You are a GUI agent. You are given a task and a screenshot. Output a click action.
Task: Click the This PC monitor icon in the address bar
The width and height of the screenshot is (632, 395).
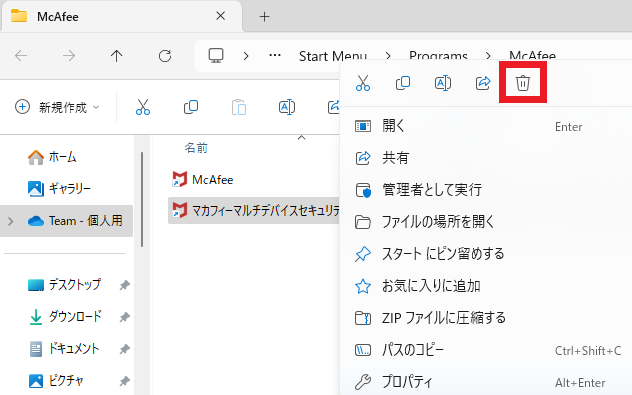[216, 56]
